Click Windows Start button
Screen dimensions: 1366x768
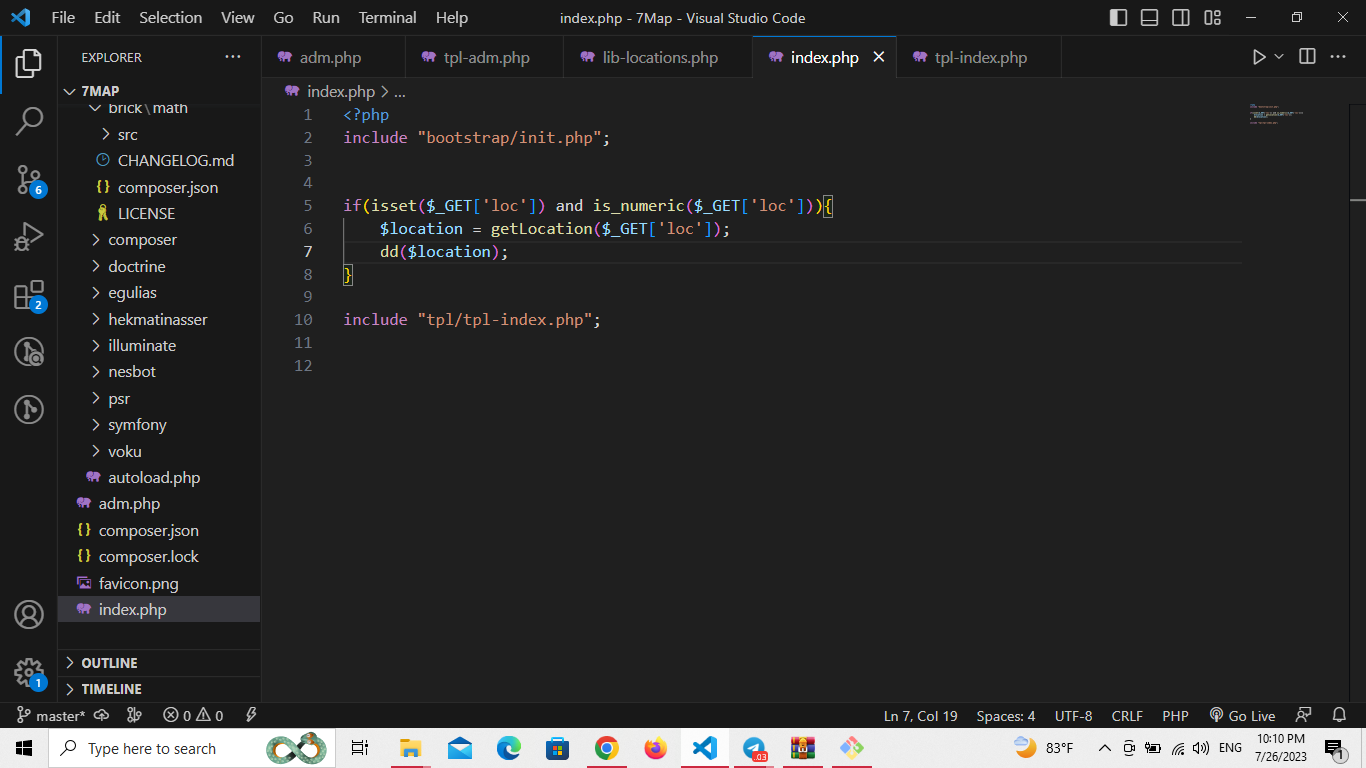pyautogui.click(x=24, y=748)
